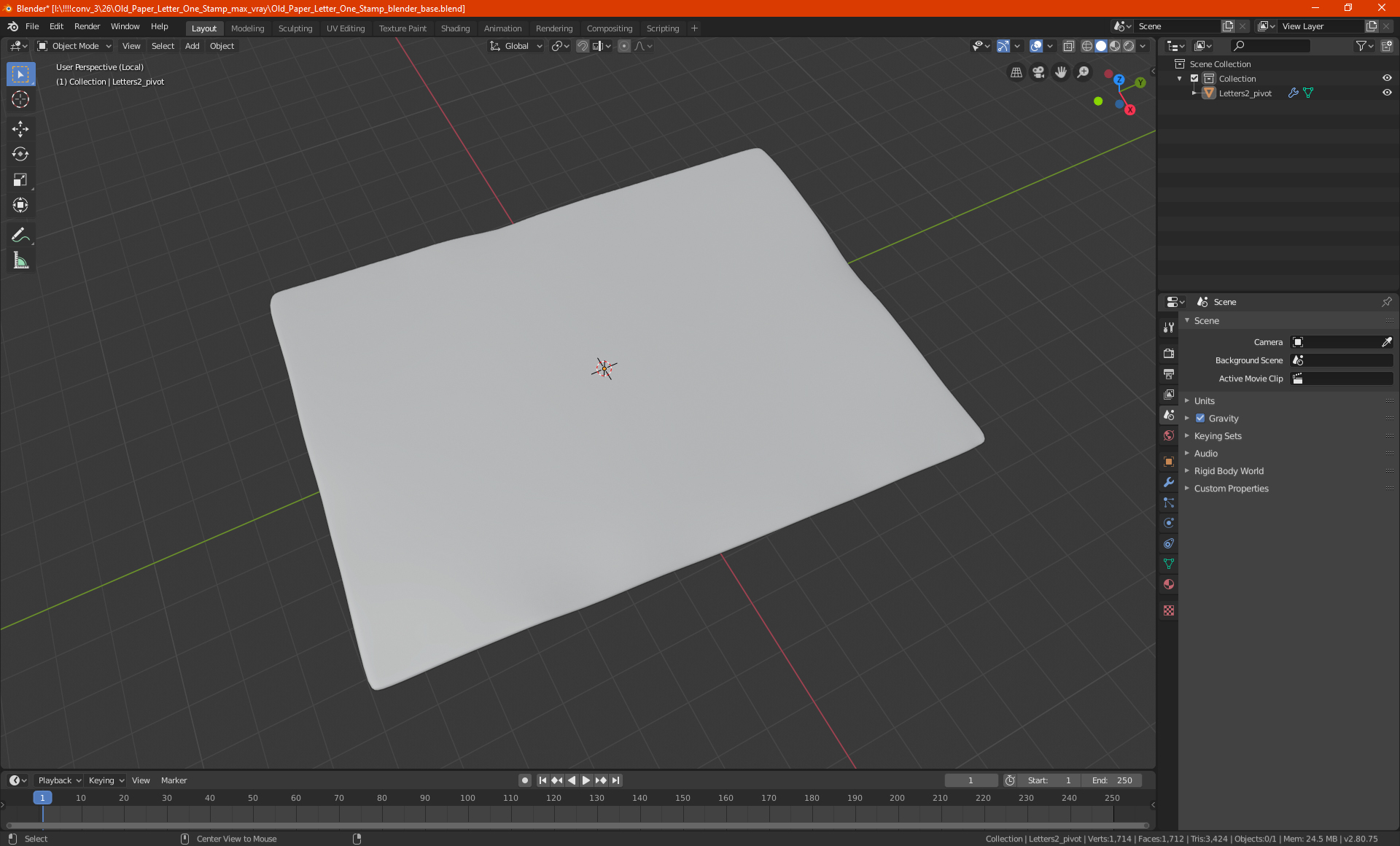Image resolution: width=1400 pixels, height=846 pixels.
Task: Open the Object Mode dropdown
Action: 75,46
